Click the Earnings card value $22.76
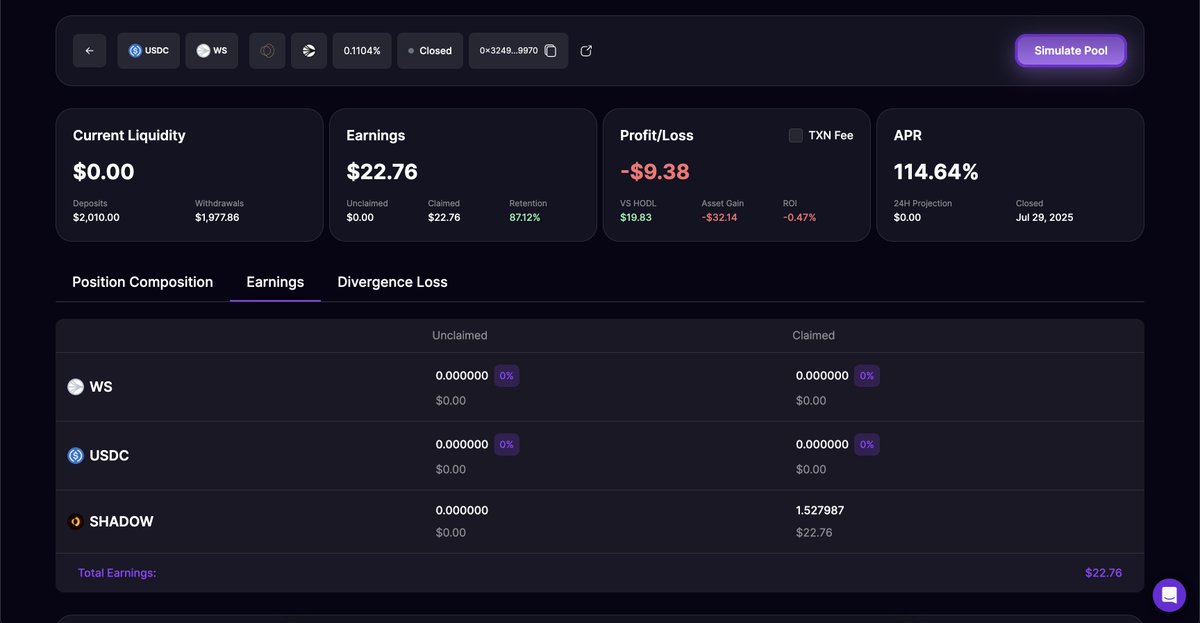The image size is (1200, 623). point(382,172)
